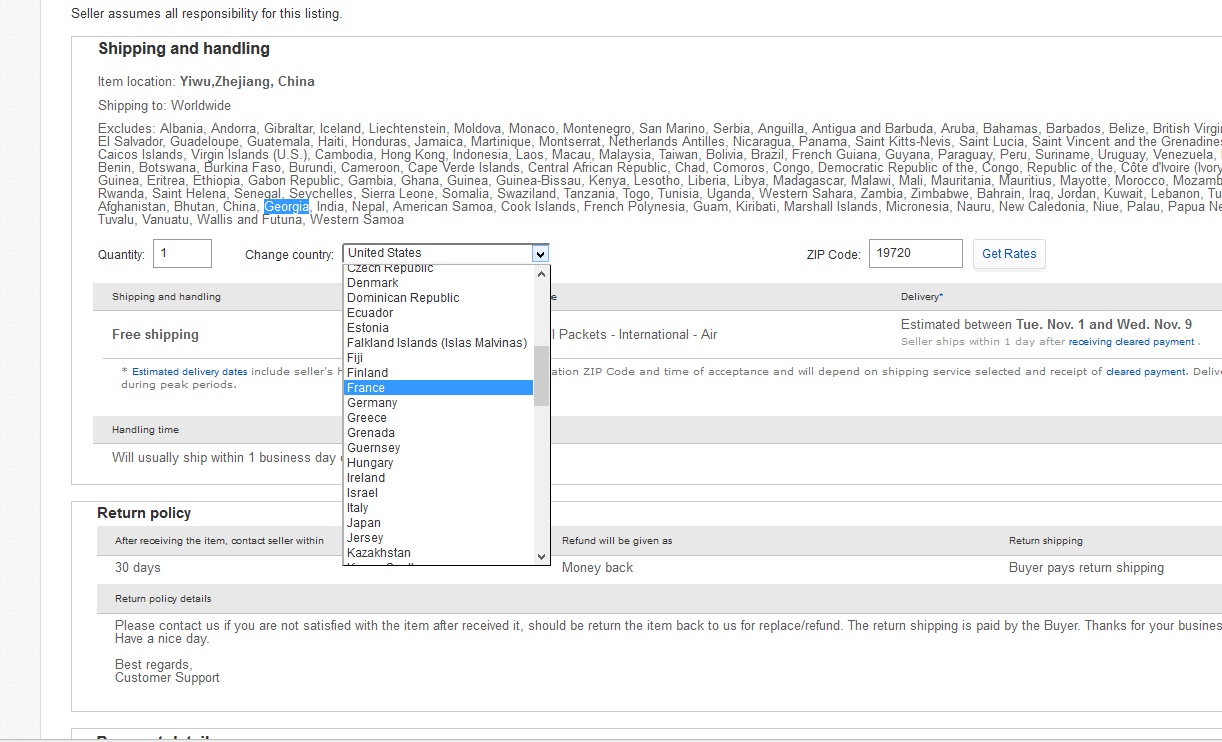Pick Japan from the country list
1222x742 pixels.
click(364, 523)
